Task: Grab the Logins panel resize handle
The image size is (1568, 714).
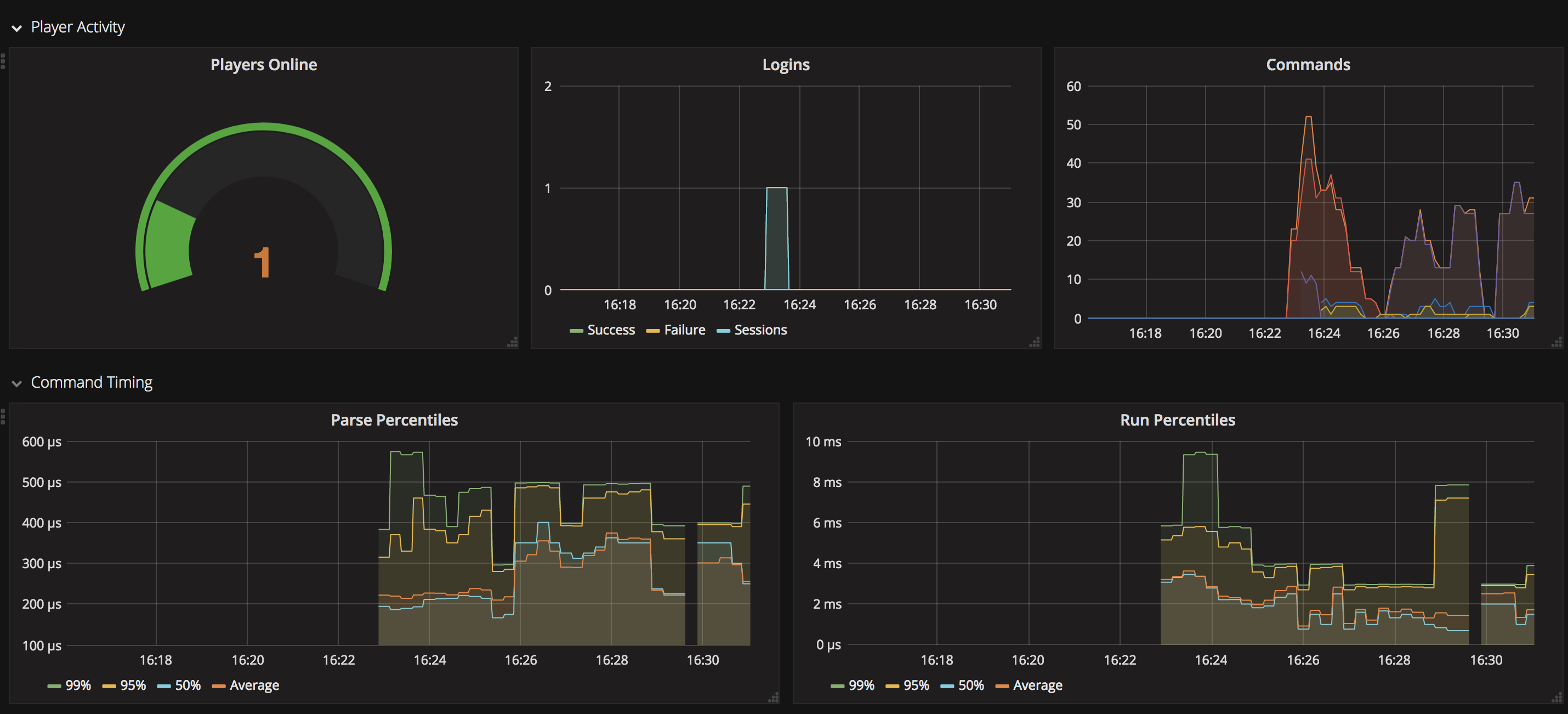Action: [1035, 343]
